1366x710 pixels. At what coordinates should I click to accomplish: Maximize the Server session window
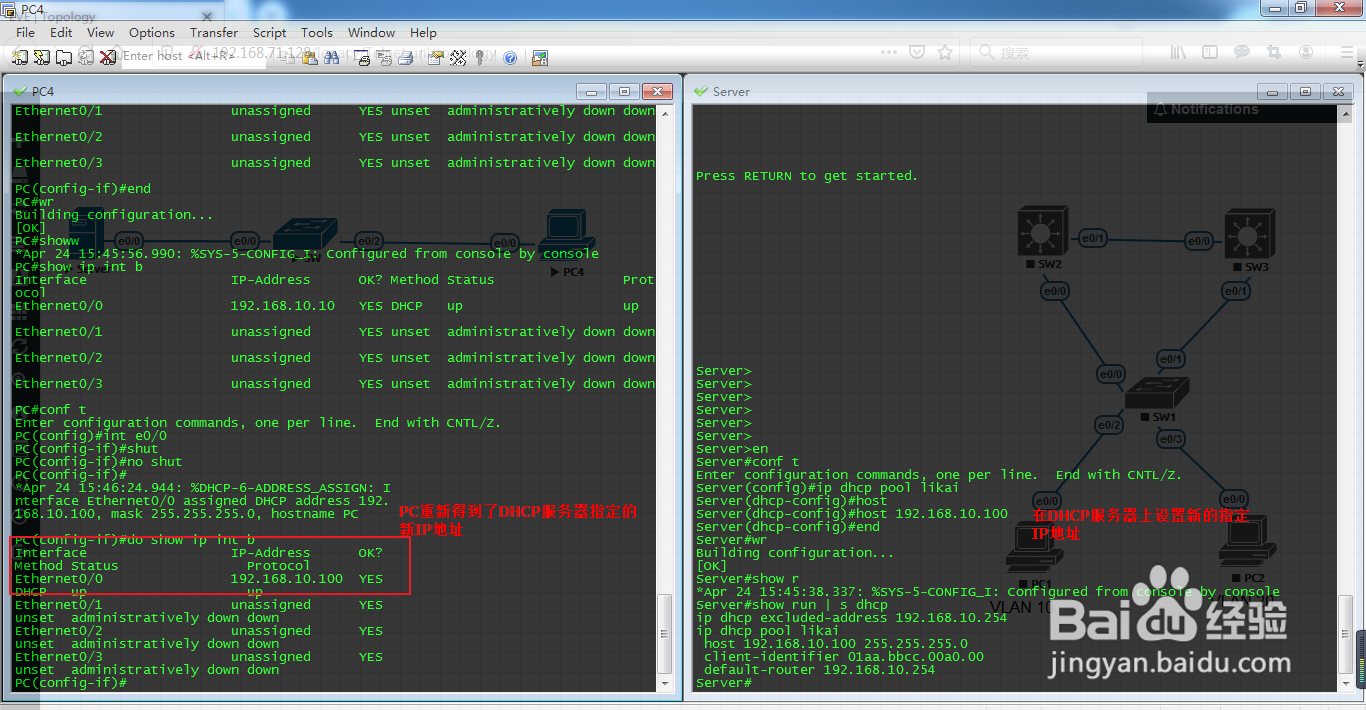1305,91
